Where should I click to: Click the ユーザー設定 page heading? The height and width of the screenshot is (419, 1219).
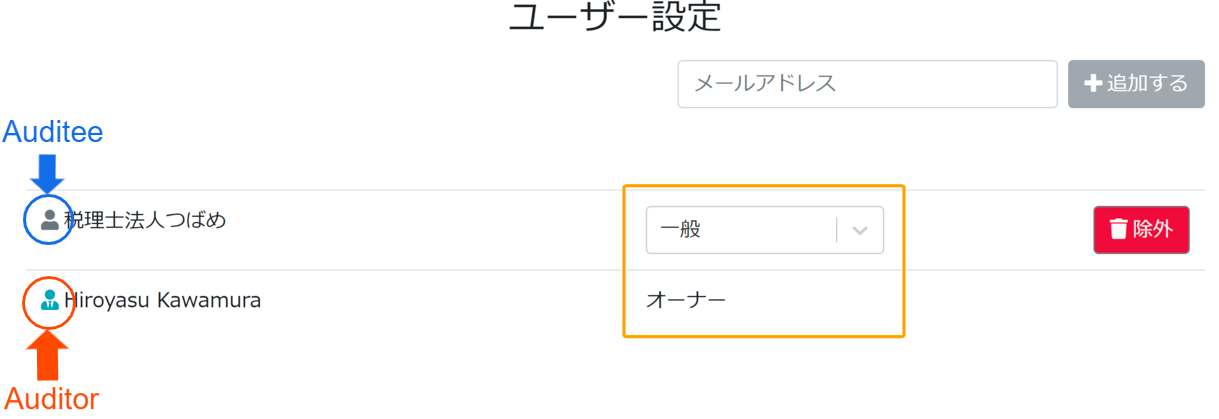click(x=614, y=19)
